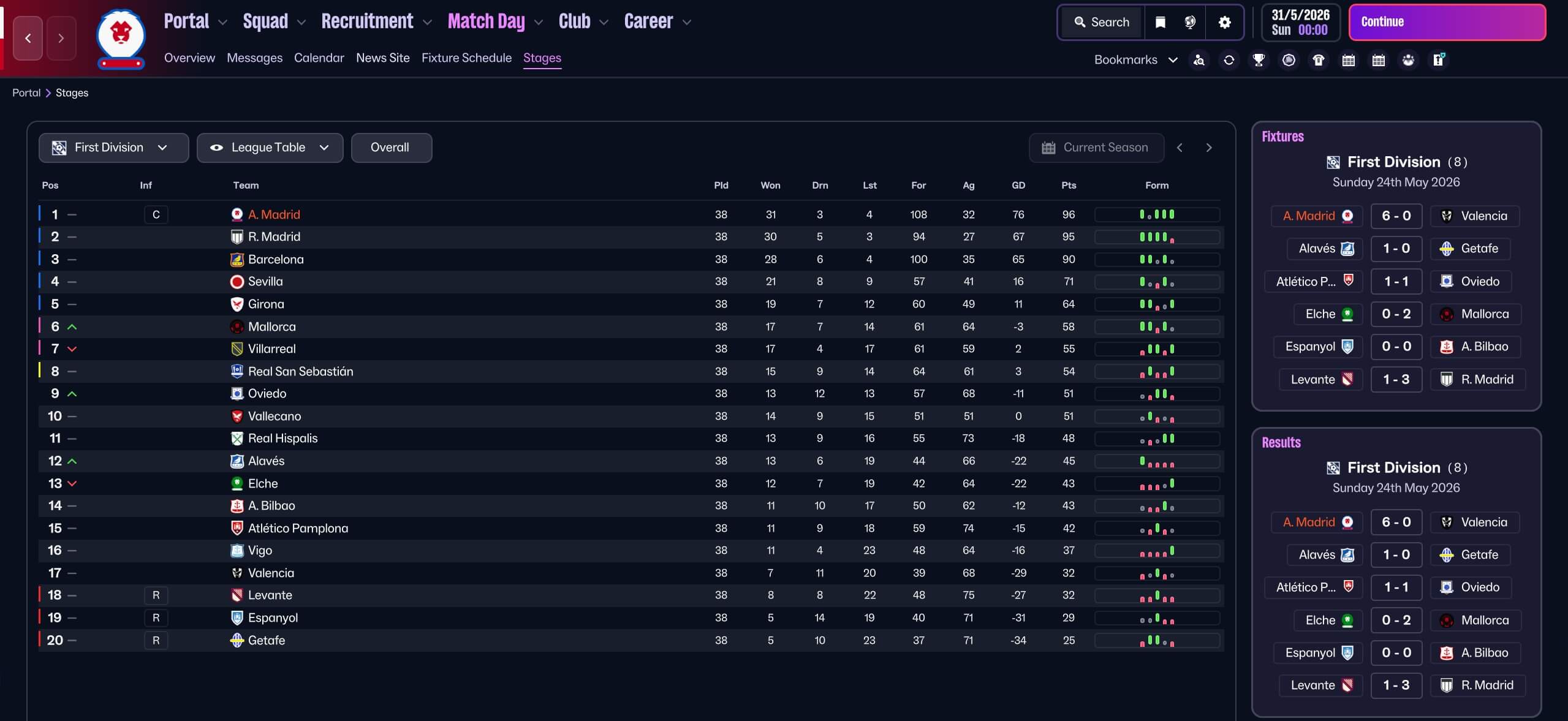Go to previous season with left chevron
Screen dimensions: 1568x721
click(1180, 148)
